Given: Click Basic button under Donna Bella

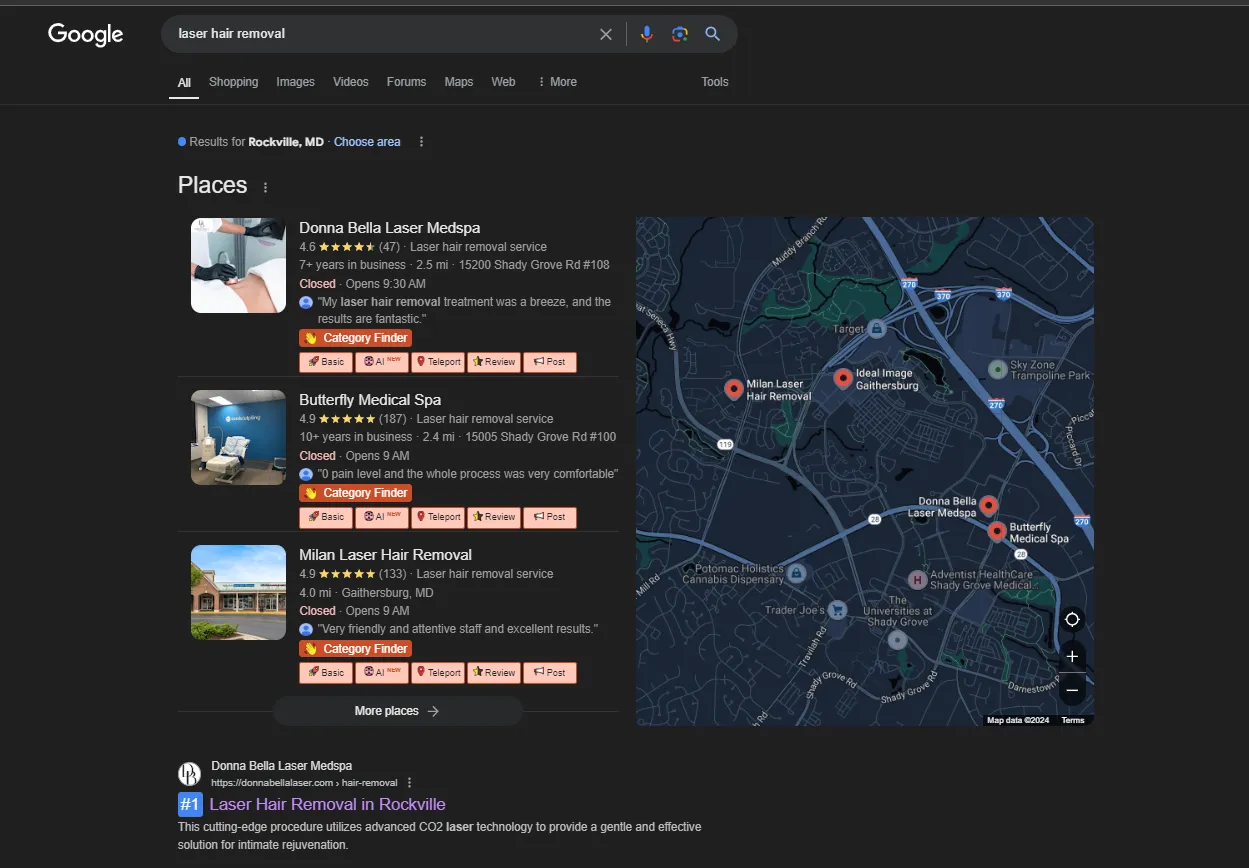Looking at the screenshot, I should coord(326,362).
